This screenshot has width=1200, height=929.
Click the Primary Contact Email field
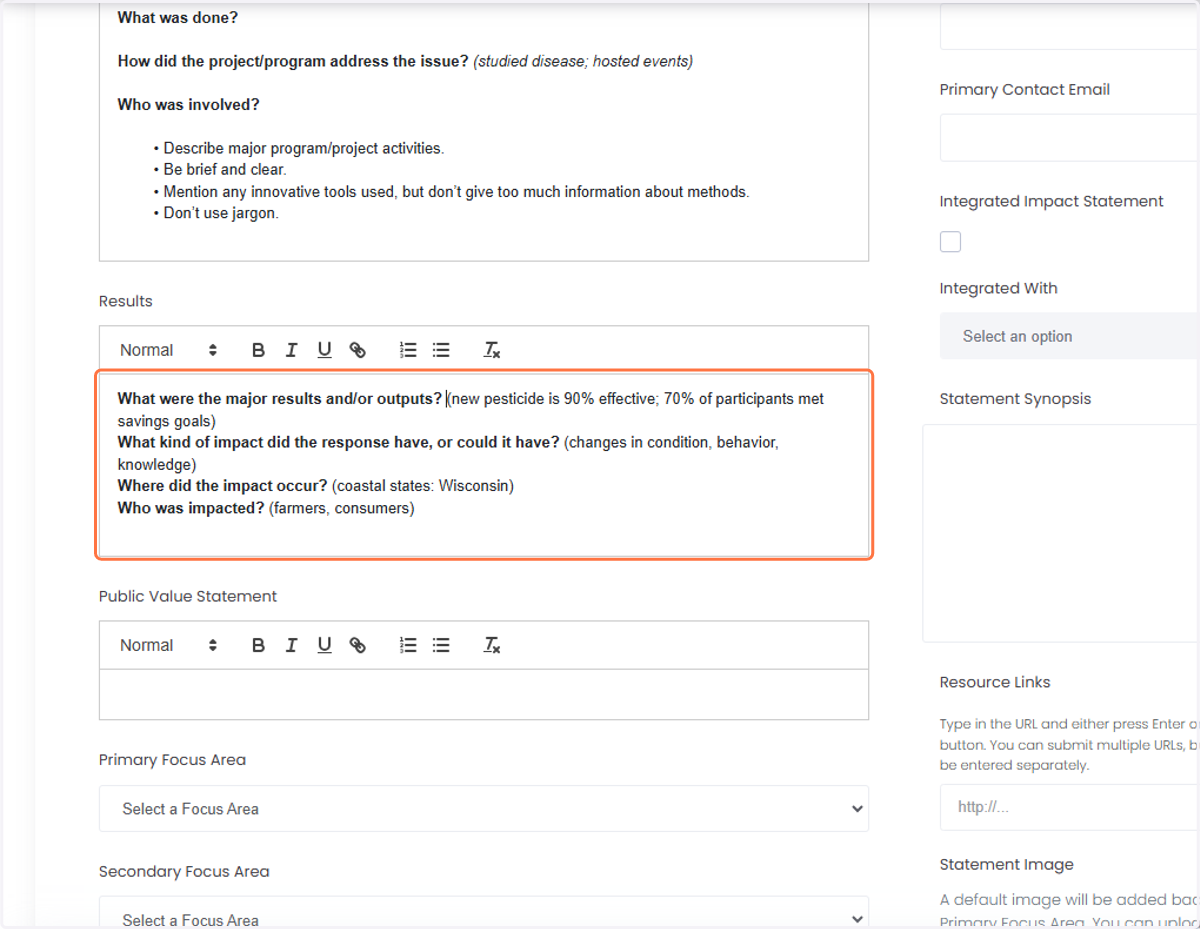point(1070,137)
